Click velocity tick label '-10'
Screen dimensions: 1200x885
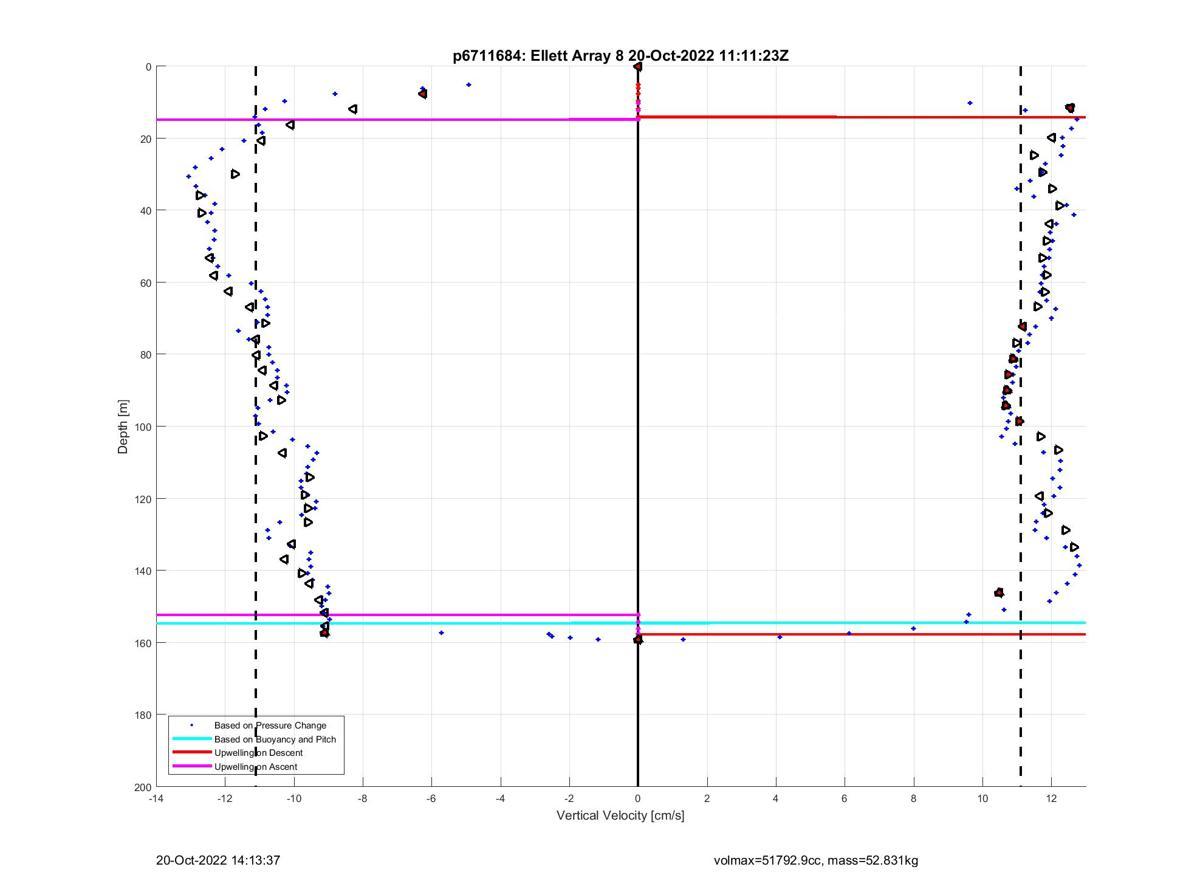pyautogui.click(x=294, y=798)
